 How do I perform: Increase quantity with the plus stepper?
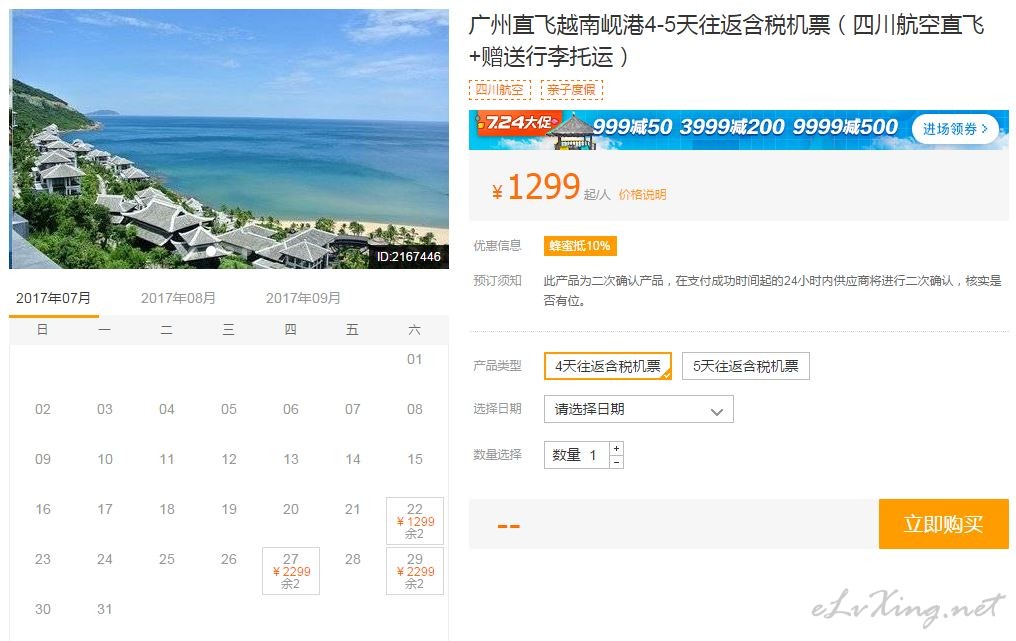tap(616, 448)
